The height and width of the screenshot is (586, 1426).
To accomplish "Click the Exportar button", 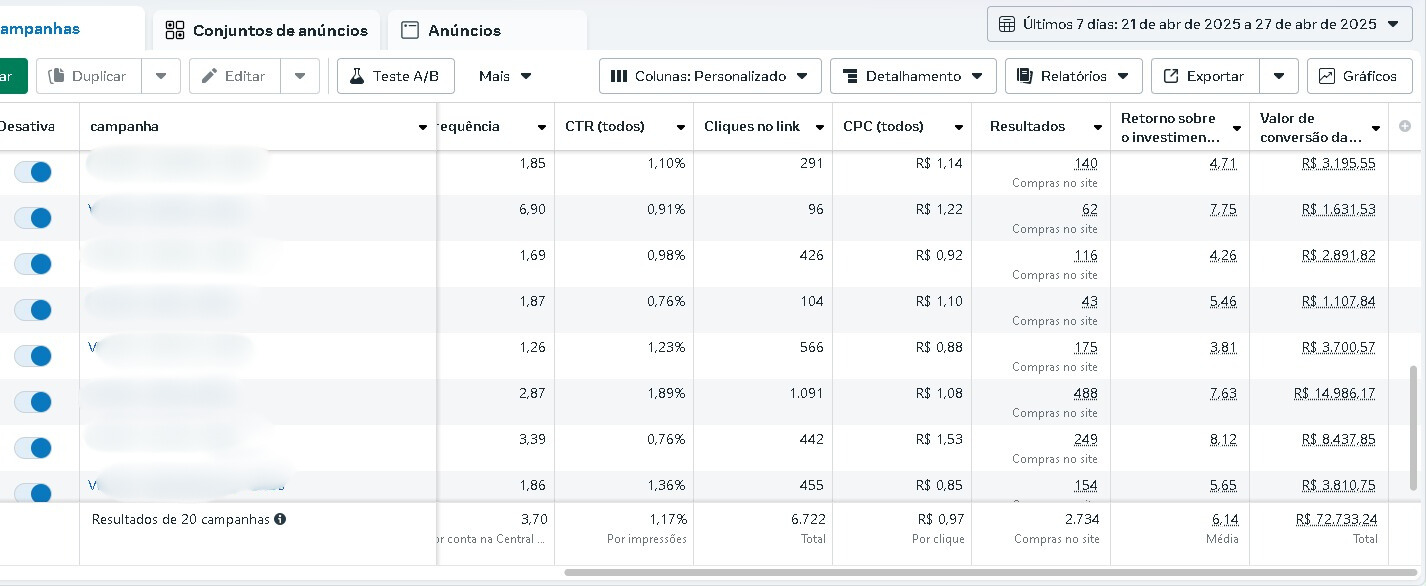I will coord(1205,76).
